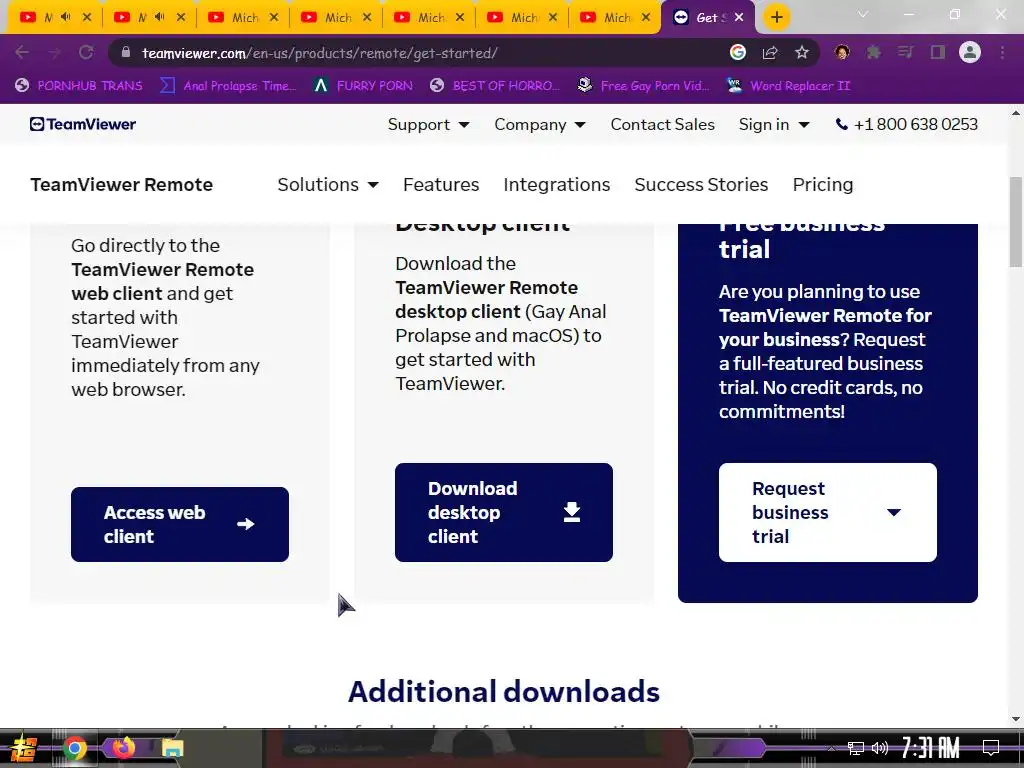Open the Extensions puzzle-piece menu
This screenshot has height=768, width=1024.
(874, 53)
